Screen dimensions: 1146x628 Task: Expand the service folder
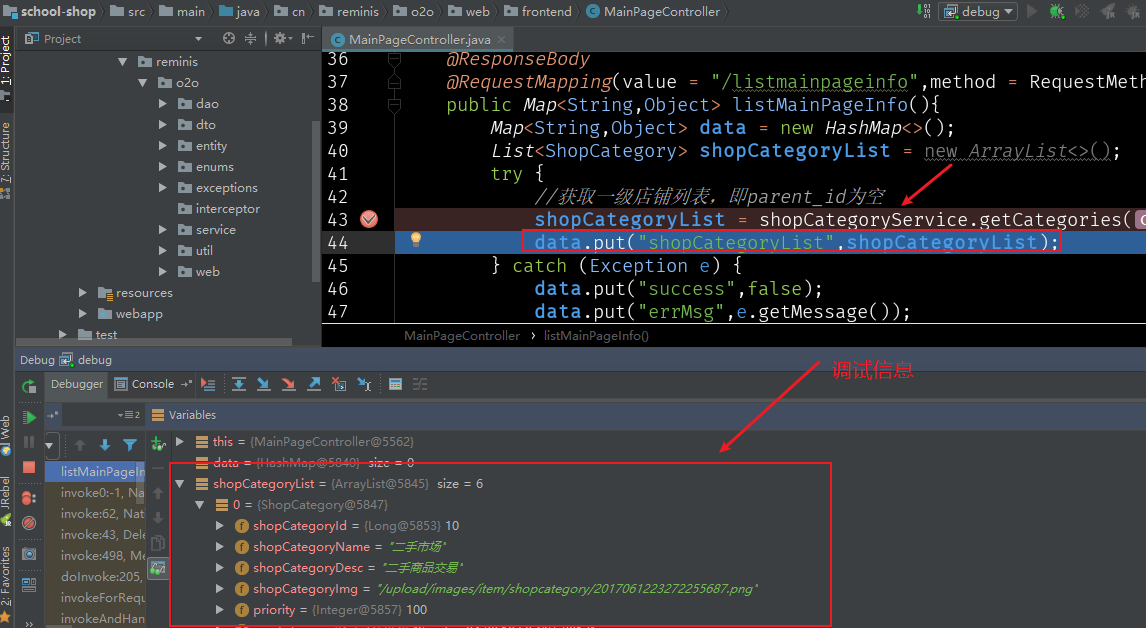[x=163, y=230]
